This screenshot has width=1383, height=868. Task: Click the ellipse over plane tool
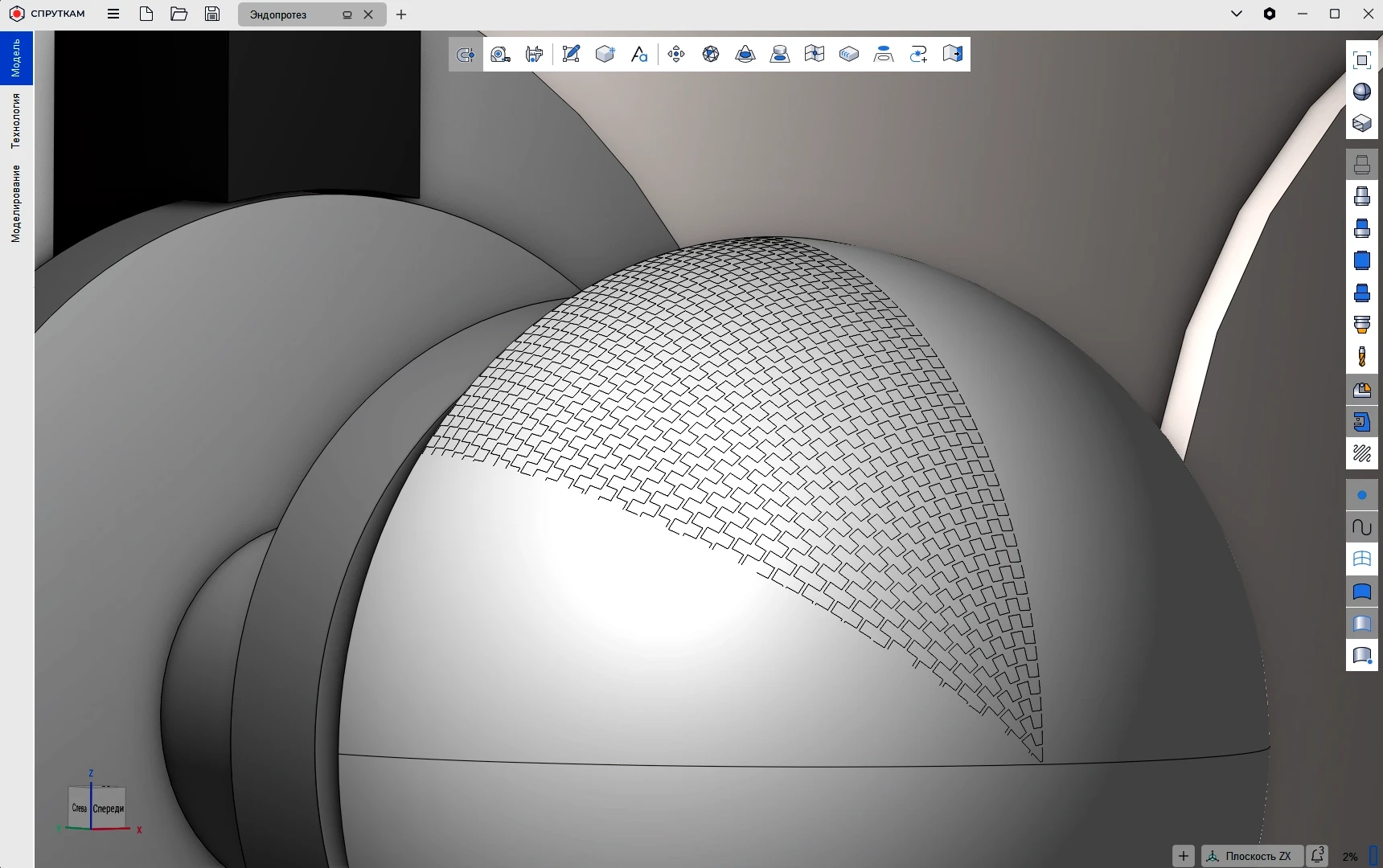(884, 54)
